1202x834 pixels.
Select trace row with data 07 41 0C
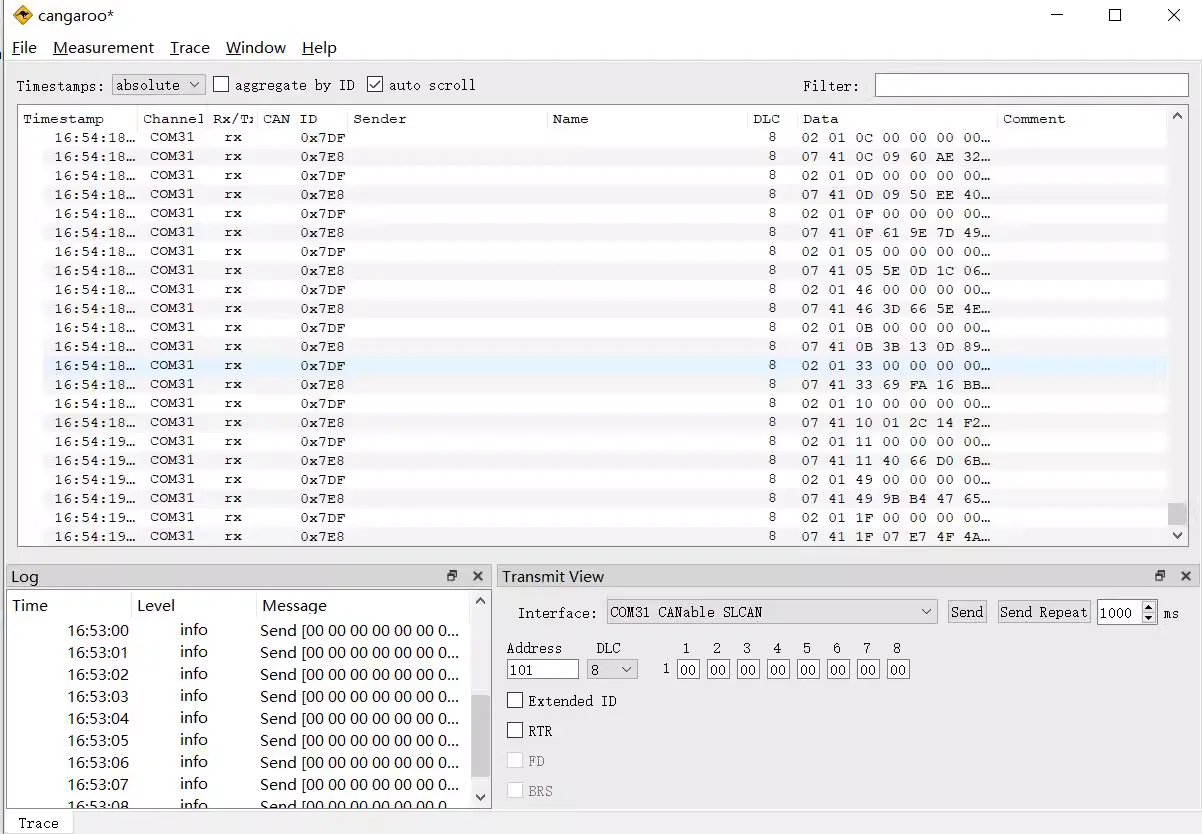point(605,157)
